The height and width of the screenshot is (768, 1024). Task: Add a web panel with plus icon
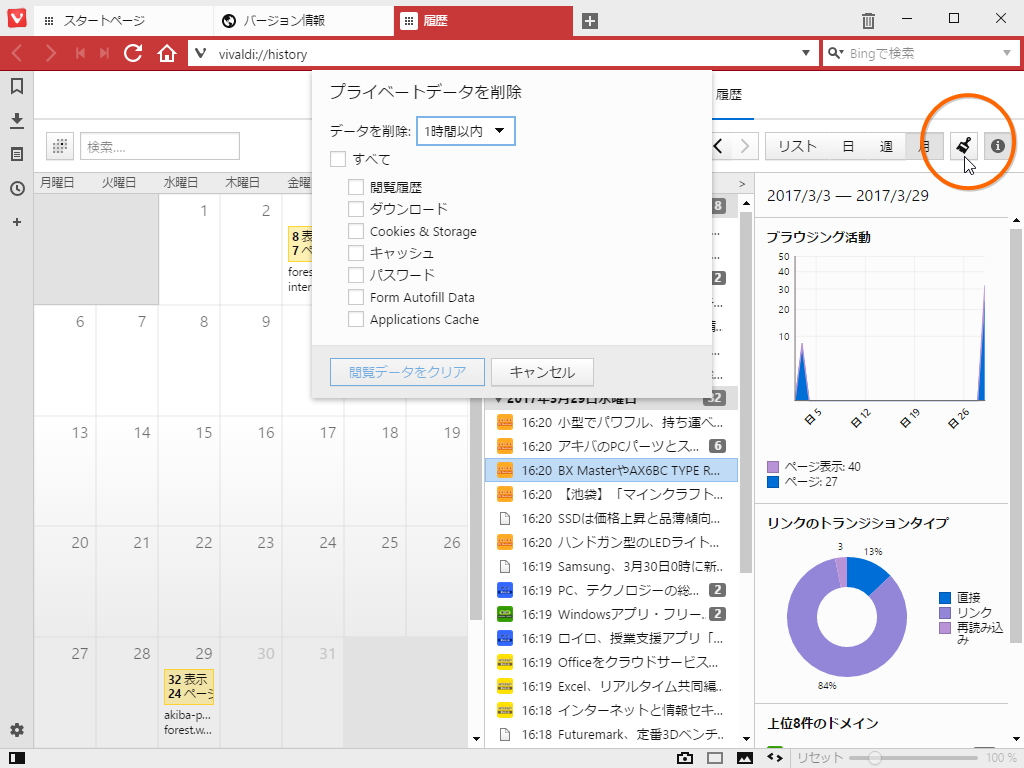tap(17, 222)
